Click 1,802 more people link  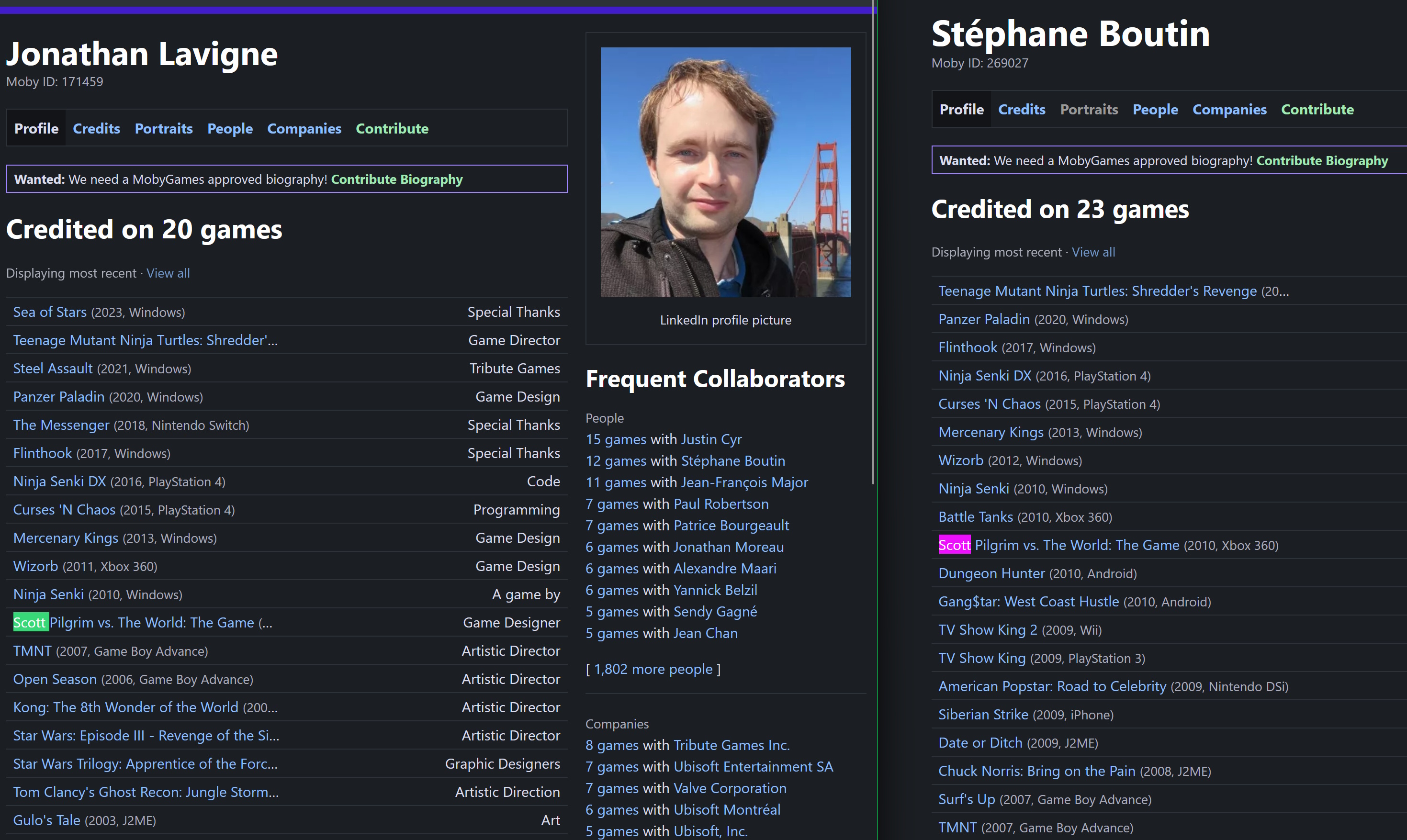click(x=653, y=669)
